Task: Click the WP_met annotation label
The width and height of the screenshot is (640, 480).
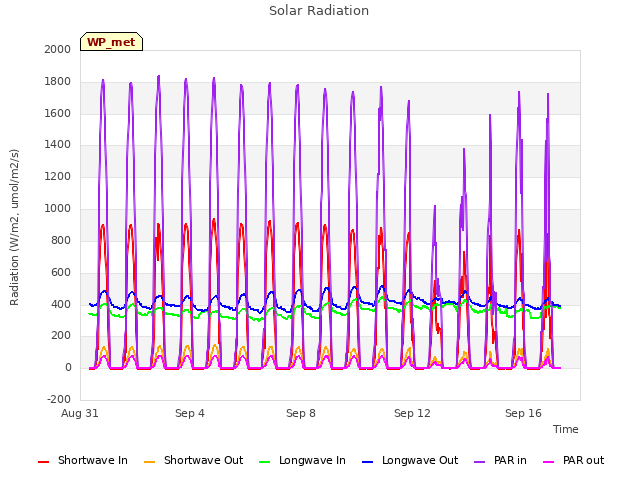Action: pos(111,42)
